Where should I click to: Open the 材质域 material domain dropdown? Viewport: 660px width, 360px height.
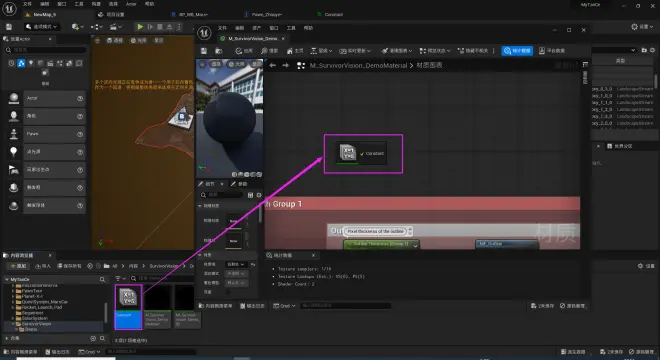[x=236, y=264]
